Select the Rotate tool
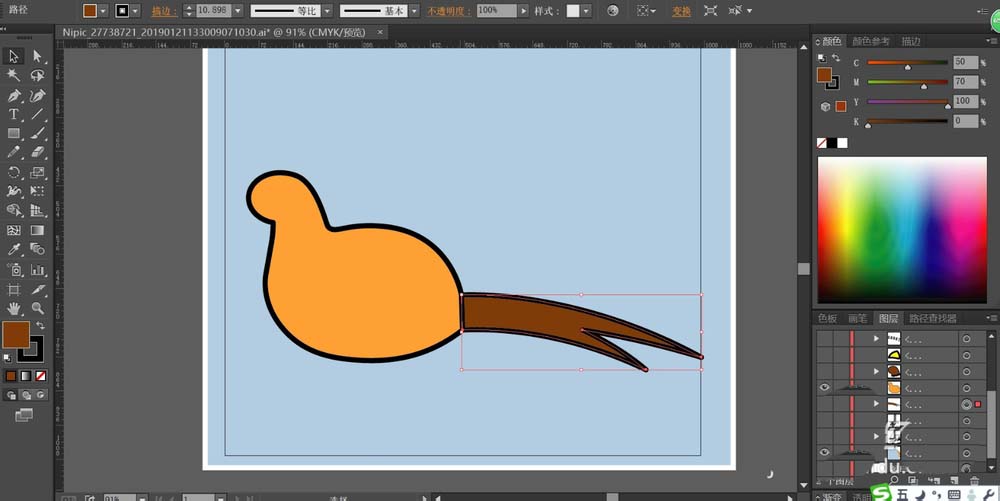Screen dimensions: 1000x501 tap(14, 172)
